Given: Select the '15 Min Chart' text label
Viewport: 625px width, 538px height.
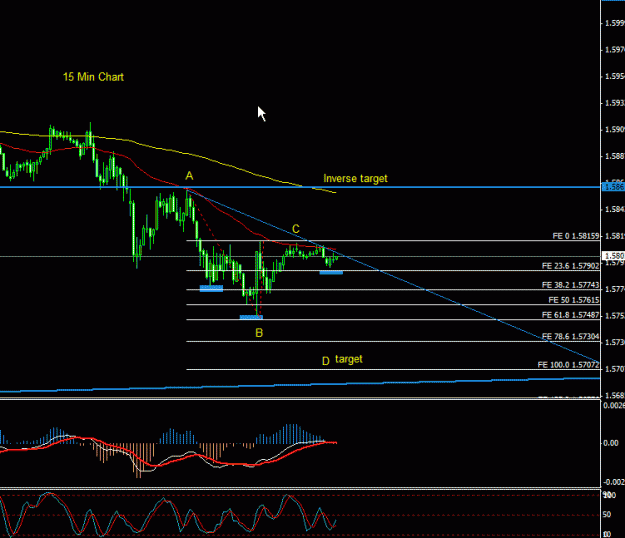Looking at the screenshot, I should point(93,77).
